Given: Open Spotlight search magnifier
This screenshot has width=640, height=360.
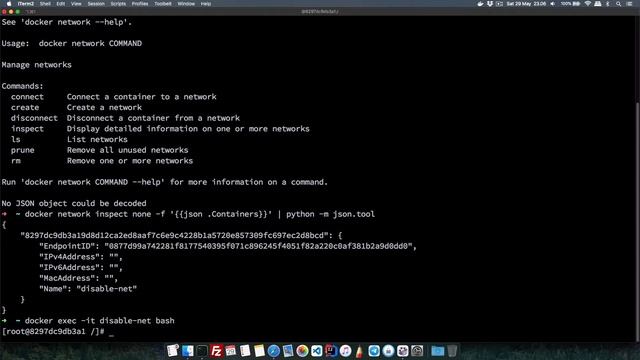Looking at the screenshot, I should coord(619,4).
